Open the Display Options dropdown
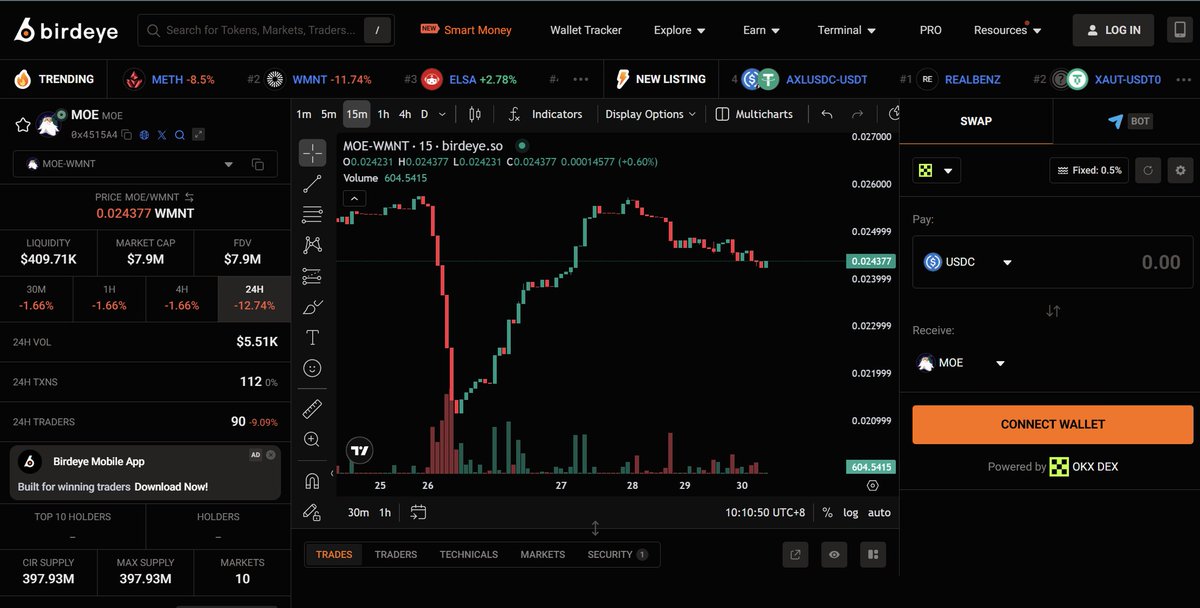This screenshot has width=1200, height=608. pyautogui.click(x=651, y=114)
